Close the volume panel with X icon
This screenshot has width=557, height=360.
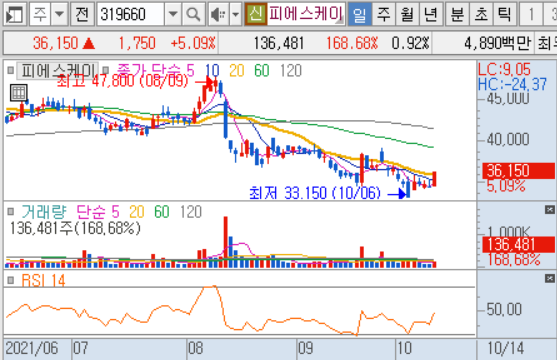549,210
